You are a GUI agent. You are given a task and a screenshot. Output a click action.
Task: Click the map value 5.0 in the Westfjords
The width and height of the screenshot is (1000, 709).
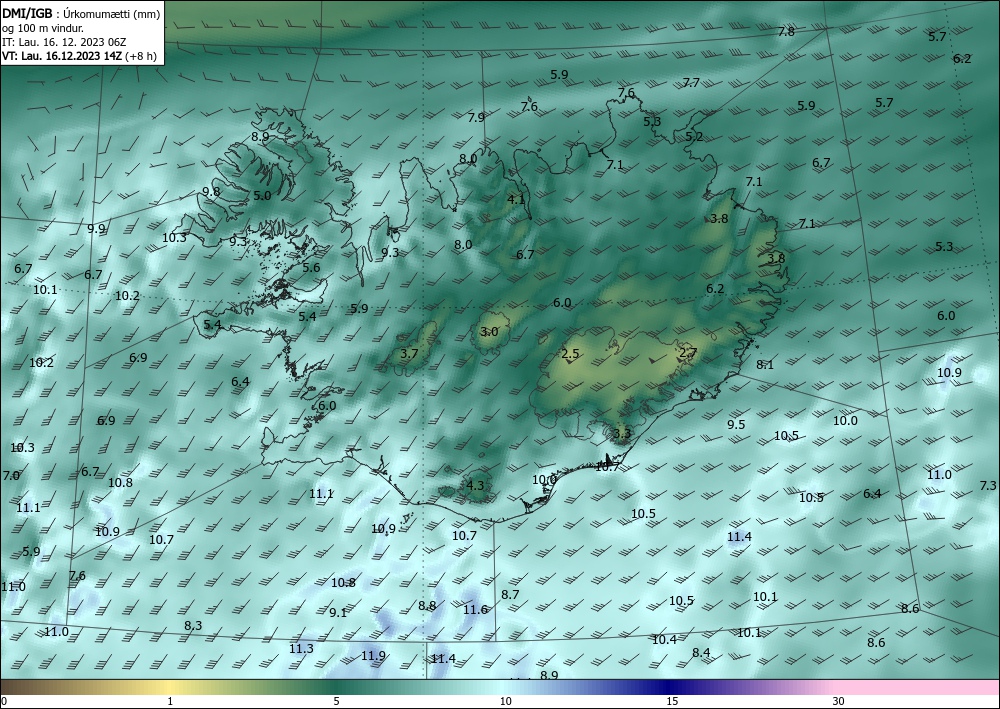coord(262,196)
